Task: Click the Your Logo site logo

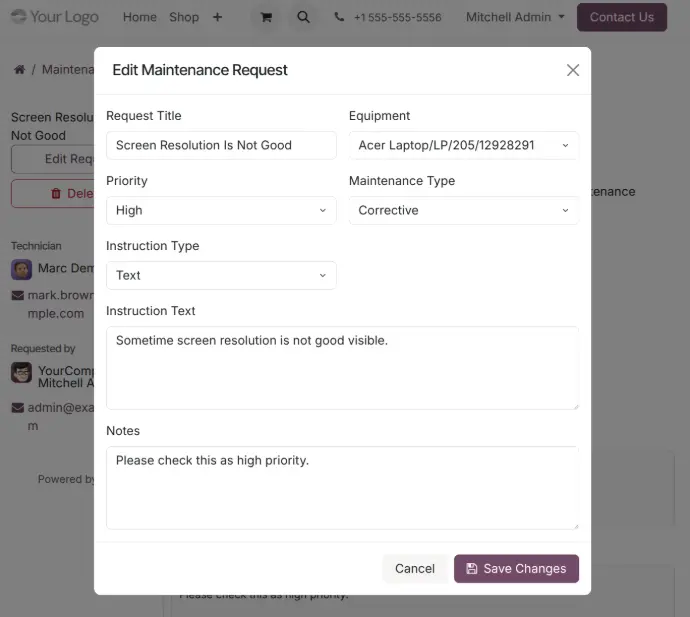Action: point(56,17)
